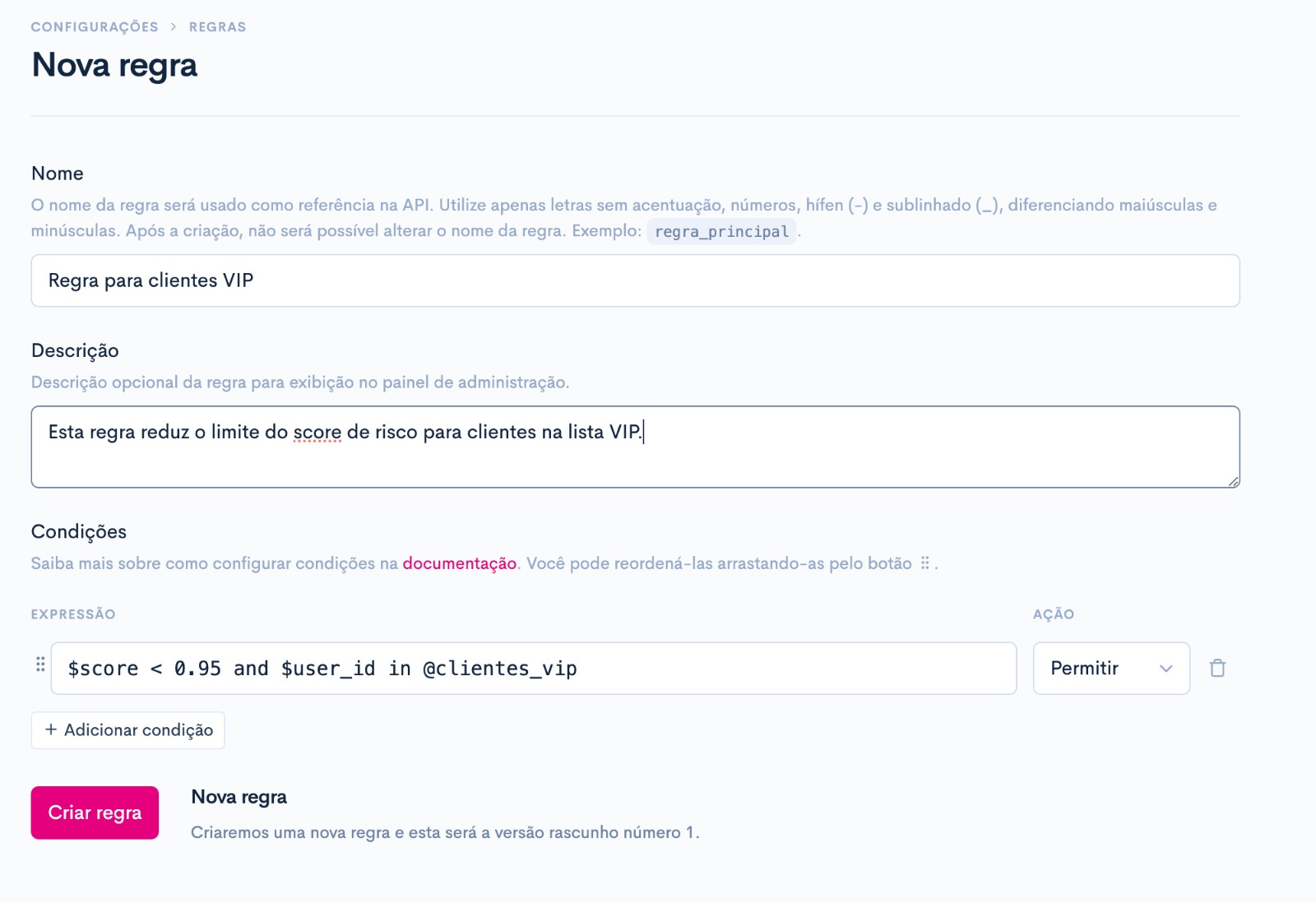The width and height of the screenshot is (1316, 903).
Task: Click the Nome field label
Action: tap(58, 174)
